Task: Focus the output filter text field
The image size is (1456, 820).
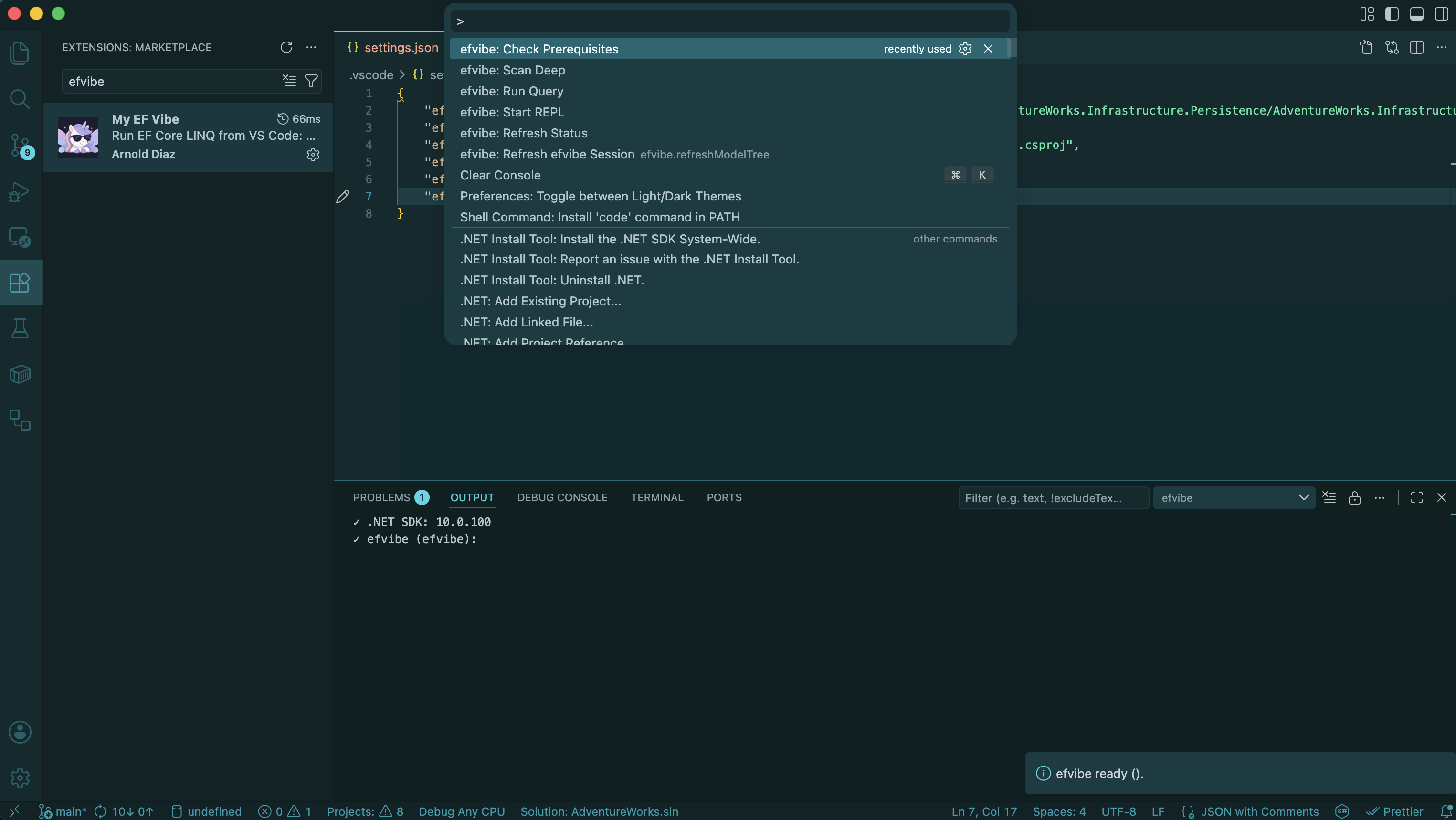Action: 1053,498
